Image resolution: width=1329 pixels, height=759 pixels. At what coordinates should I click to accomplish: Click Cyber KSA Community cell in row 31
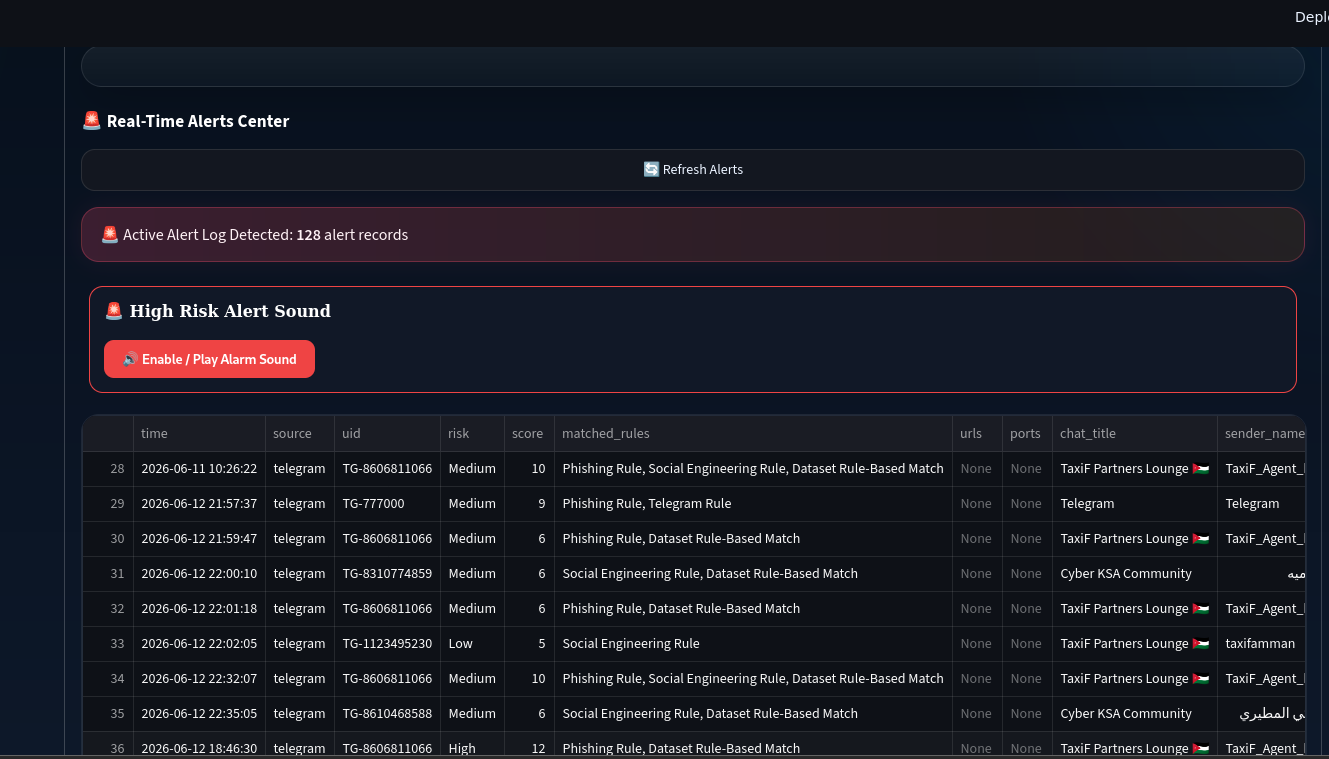pyautogui.click(x=1134, y=574)
